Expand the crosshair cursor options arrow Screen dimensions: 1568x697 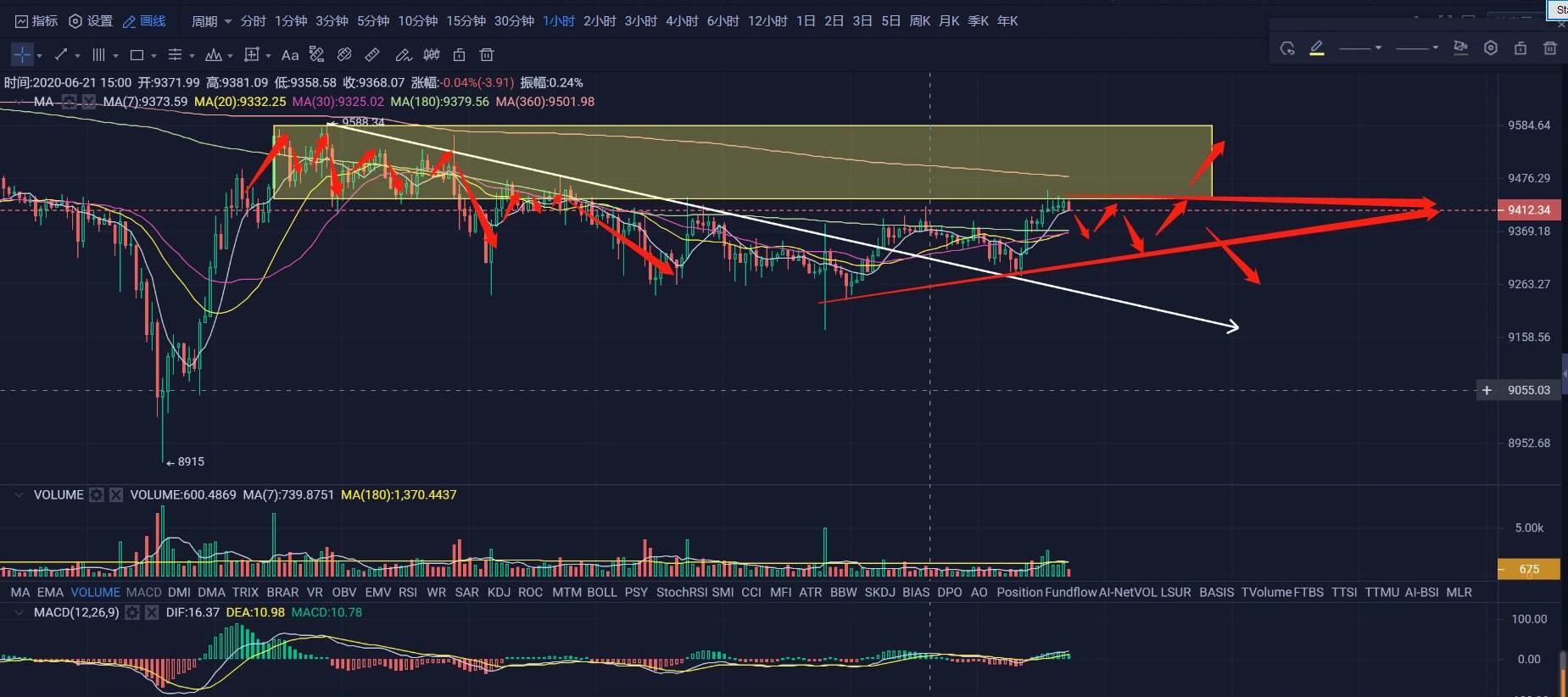39,56
